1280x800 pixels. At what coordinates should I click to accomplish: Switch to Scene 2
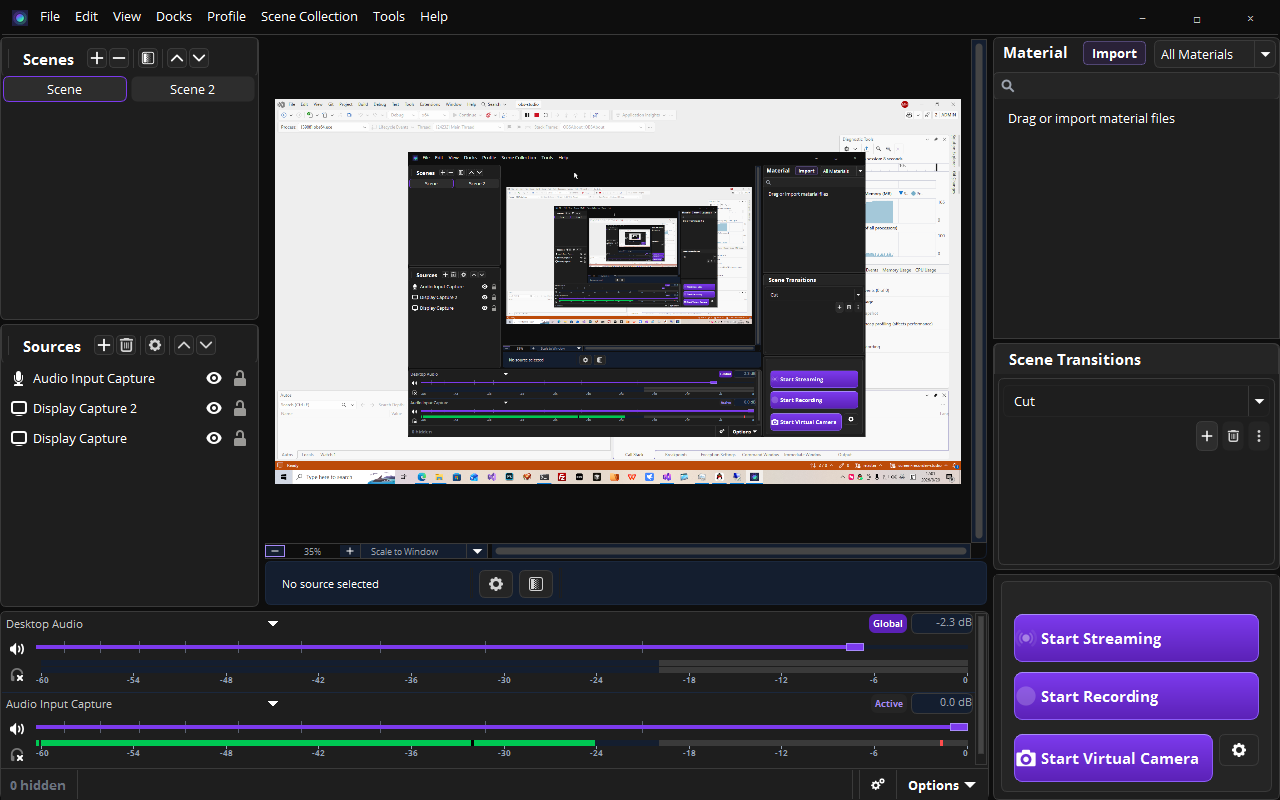point(192,89)
